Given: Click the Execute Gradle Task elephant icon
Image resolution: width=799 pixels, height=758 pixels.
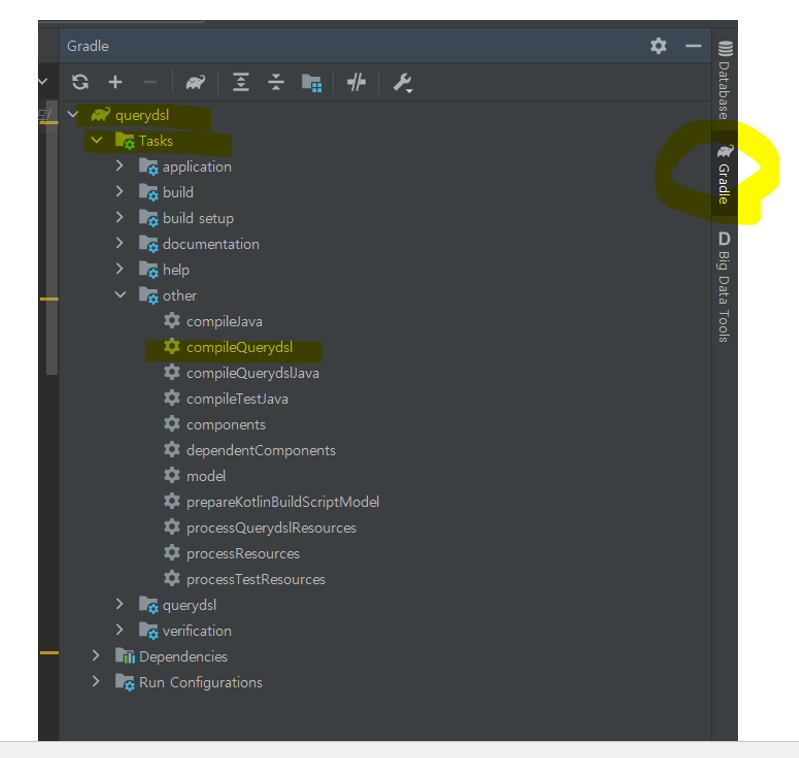Looking at the screenshot, I should [195, 82].
